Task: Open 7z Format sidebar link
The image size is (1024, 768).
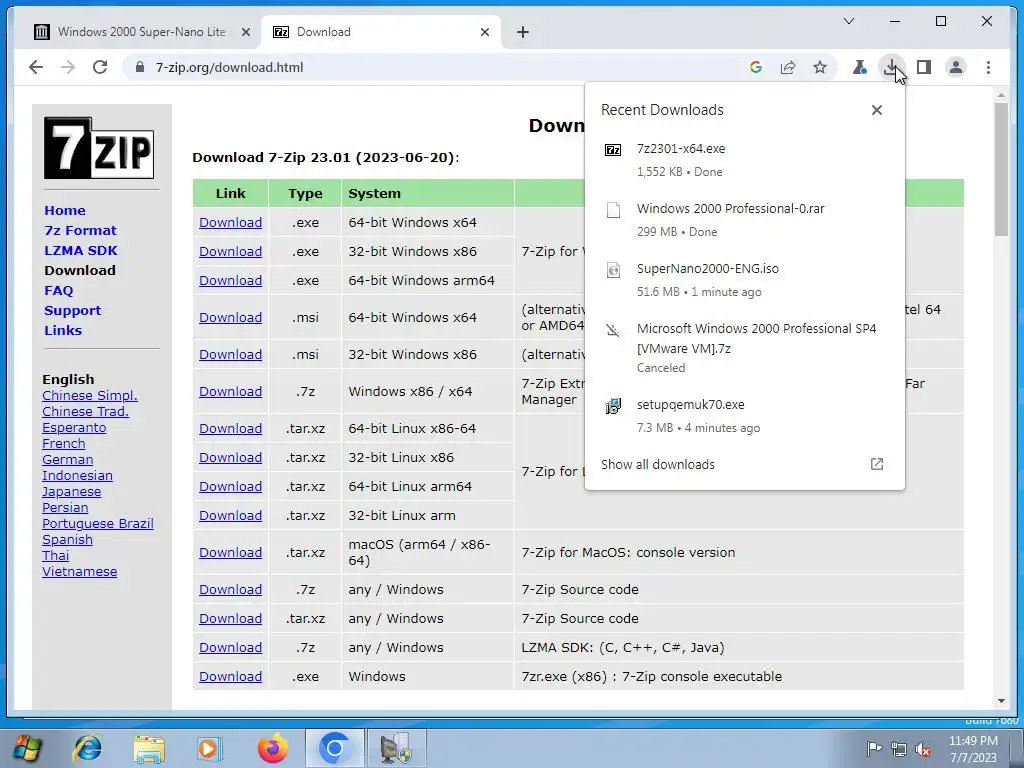Action: click(80, 231)
